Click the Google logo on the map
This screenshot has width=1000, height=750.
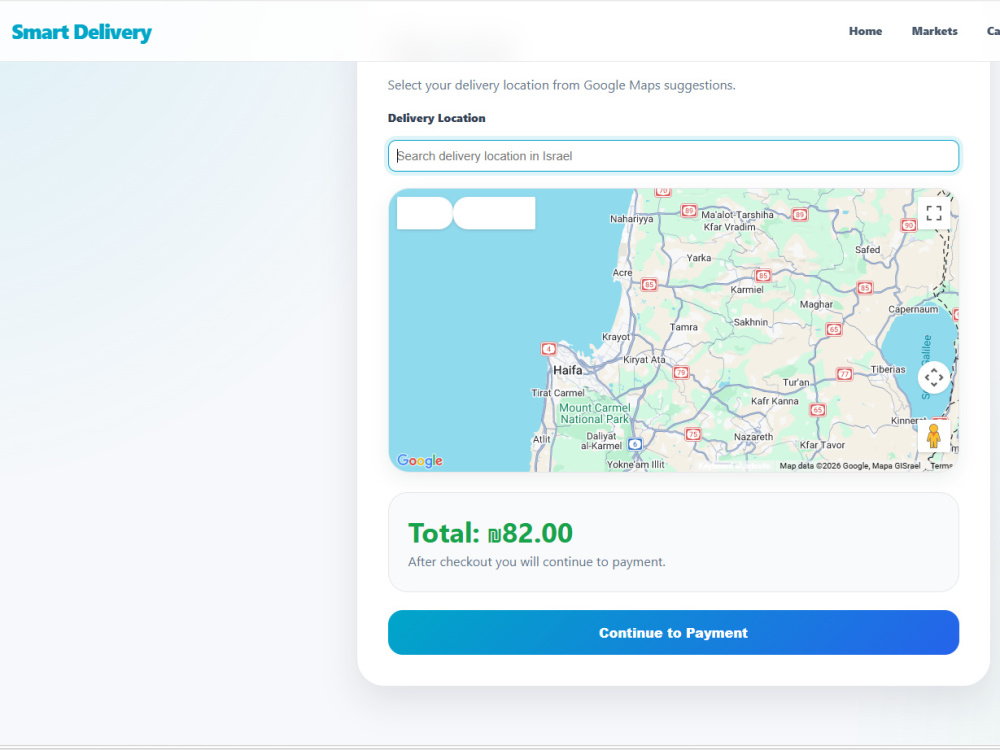click(420, 460)
